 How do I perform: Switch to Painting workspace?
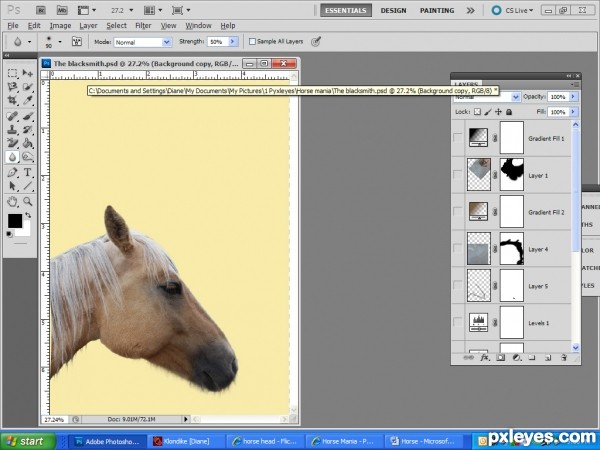[x=437, y=10]
